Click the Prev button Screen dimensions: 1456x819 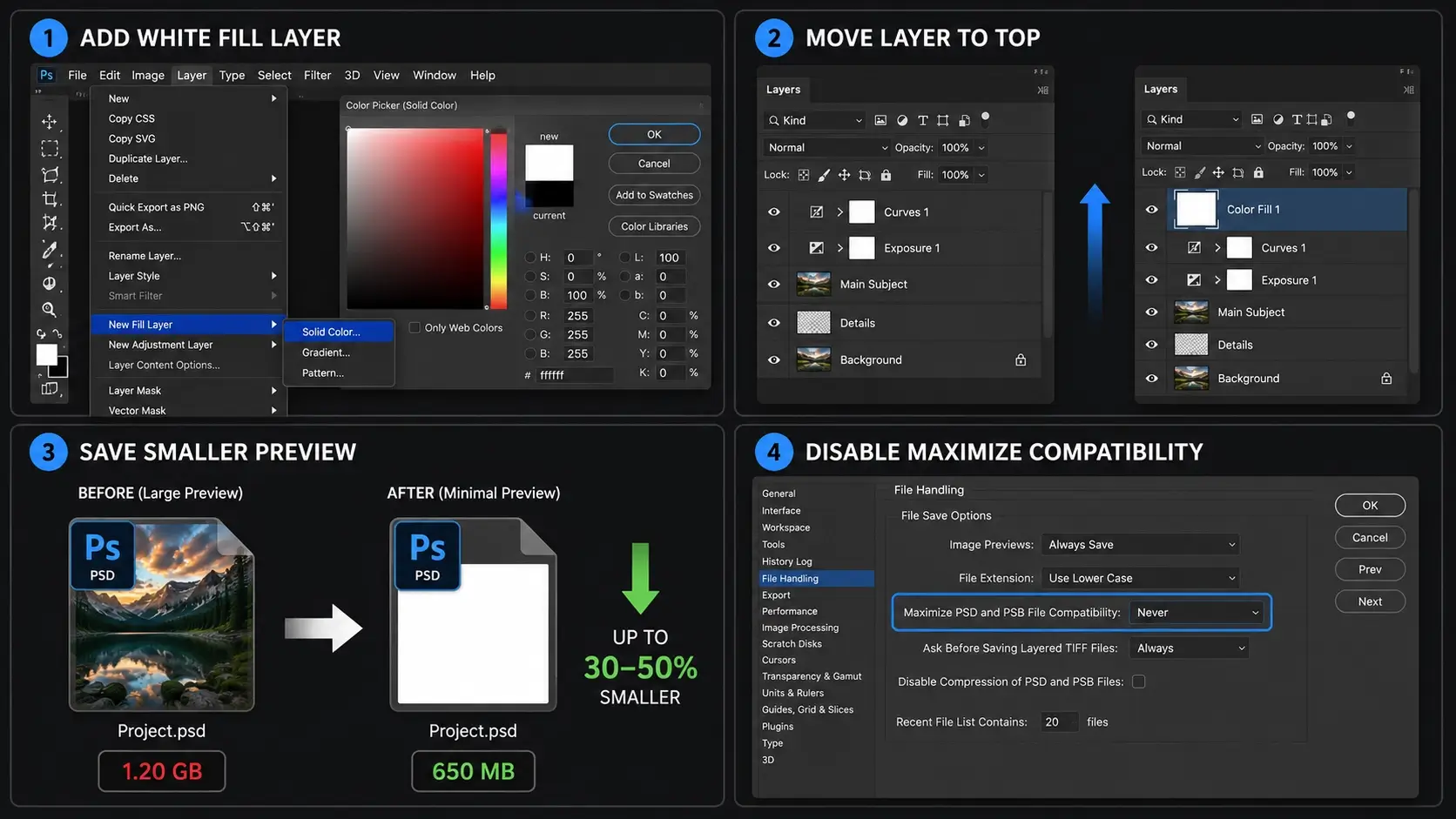(1370, 569)
